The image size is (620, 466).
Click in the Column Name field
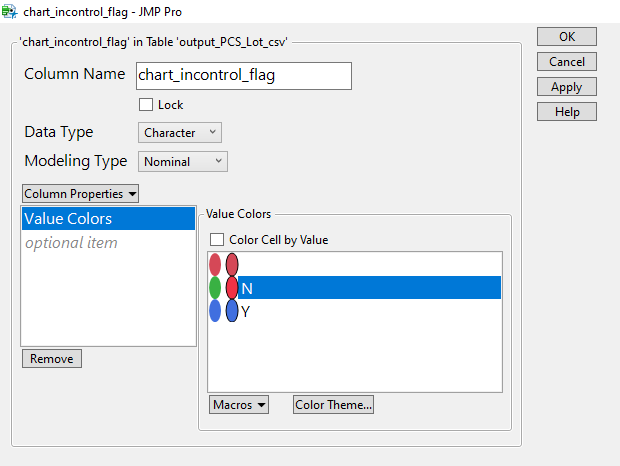pyautogui.click(x=243, y=75)
